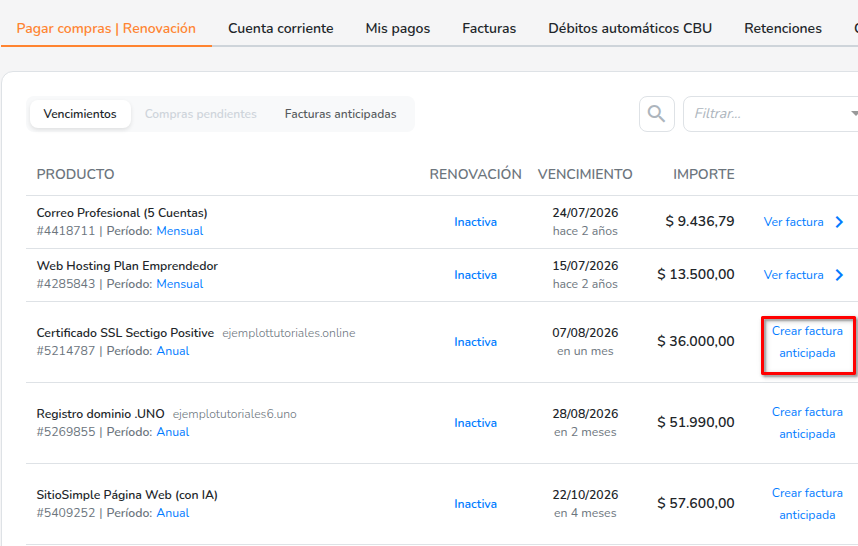Open the Retenciones tab

click(783, 28)
